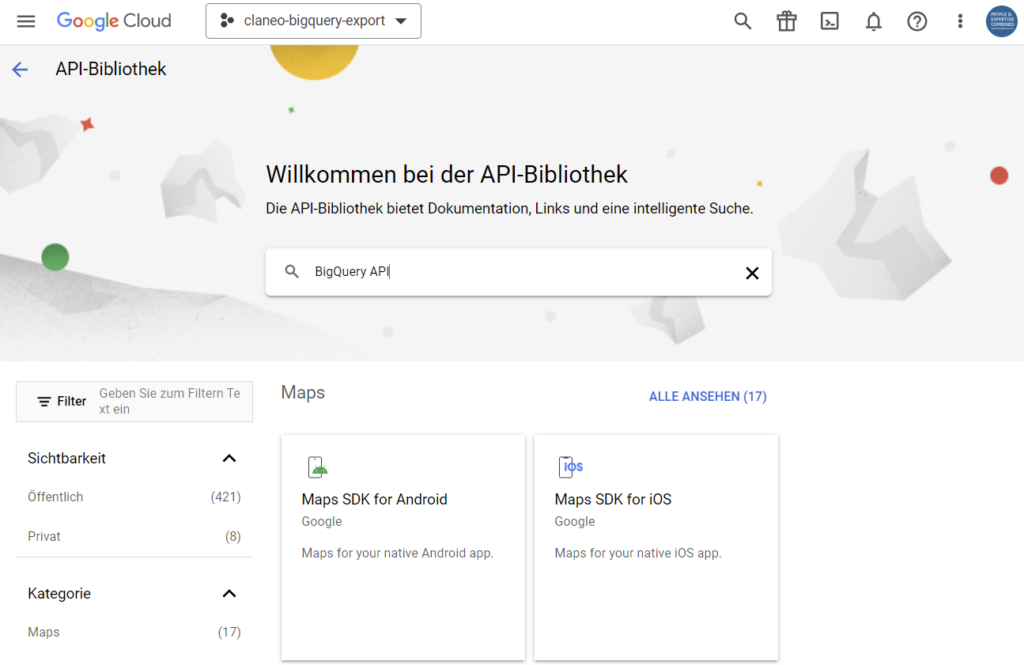Click Alle ansehen (17) link

708,397
